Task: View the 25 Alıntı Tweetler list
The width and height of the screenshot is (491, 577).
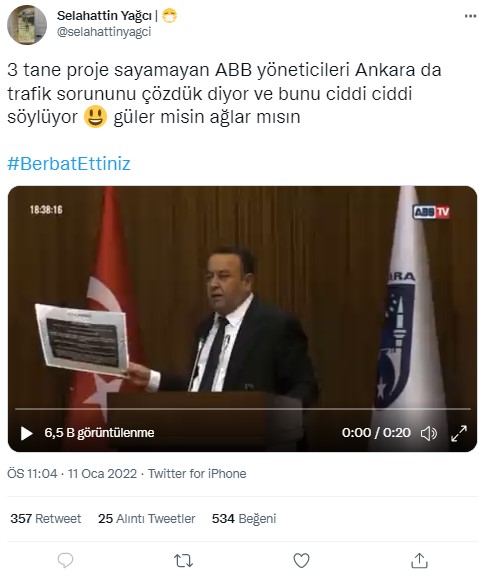Action: 146,518
